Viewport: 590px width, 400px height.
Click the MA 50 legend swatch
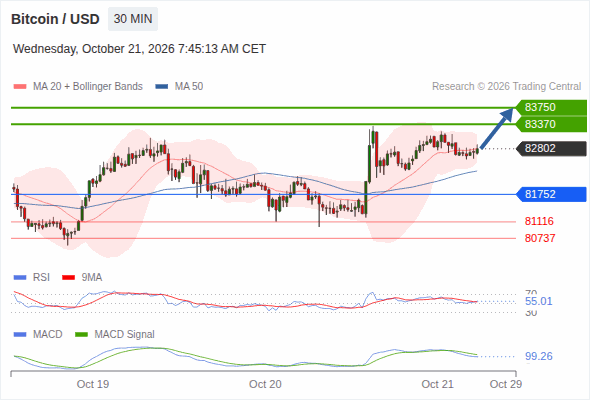pyautogui.click(x=162, y=87)
